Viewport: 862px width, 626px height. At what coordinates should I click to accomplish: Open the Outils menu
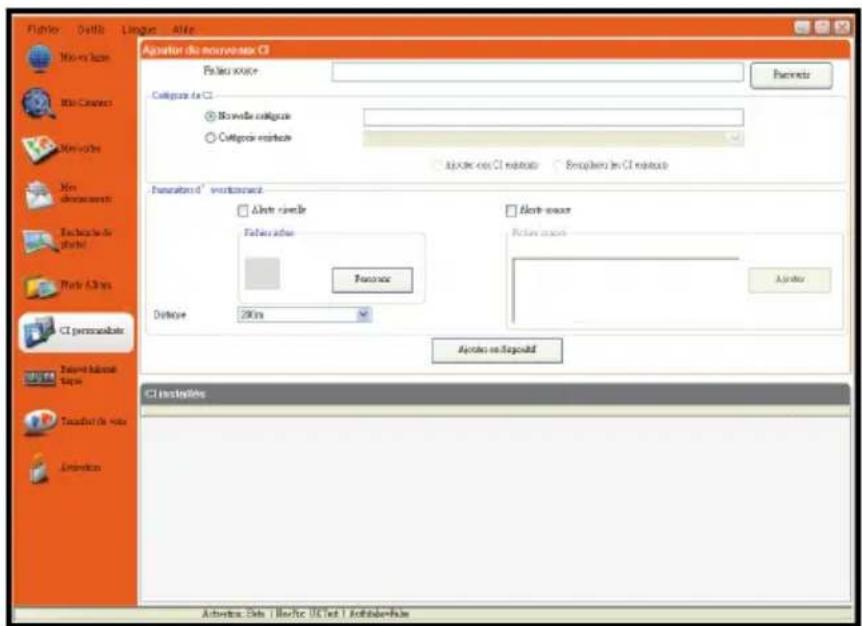[91, 29]
